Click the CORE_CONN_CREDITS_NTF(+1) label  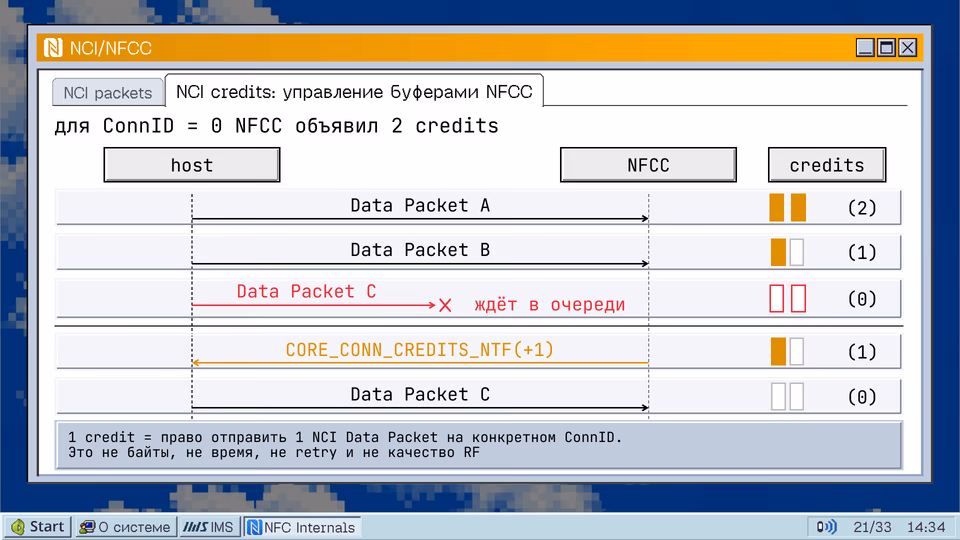(419, 350)
